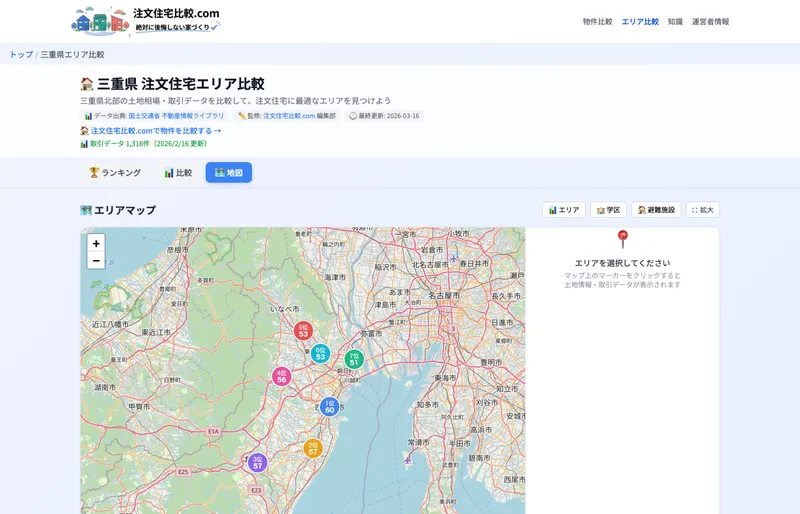Image resolution: width=800 pixels, height=514 pixels.
Task: Open the 物件比較 navigation item
Action: click(597, 21)
